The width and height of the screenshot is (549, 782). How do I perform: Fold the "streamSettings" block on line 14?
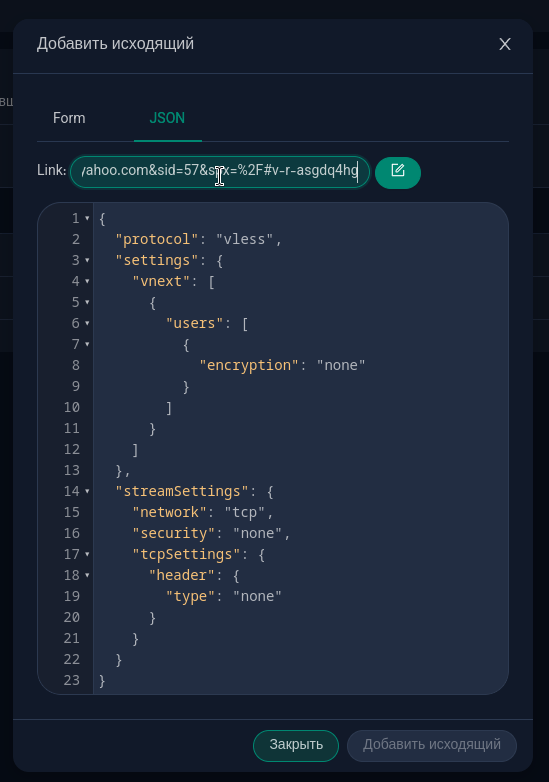pyautogui.click(x=87, y=491)
